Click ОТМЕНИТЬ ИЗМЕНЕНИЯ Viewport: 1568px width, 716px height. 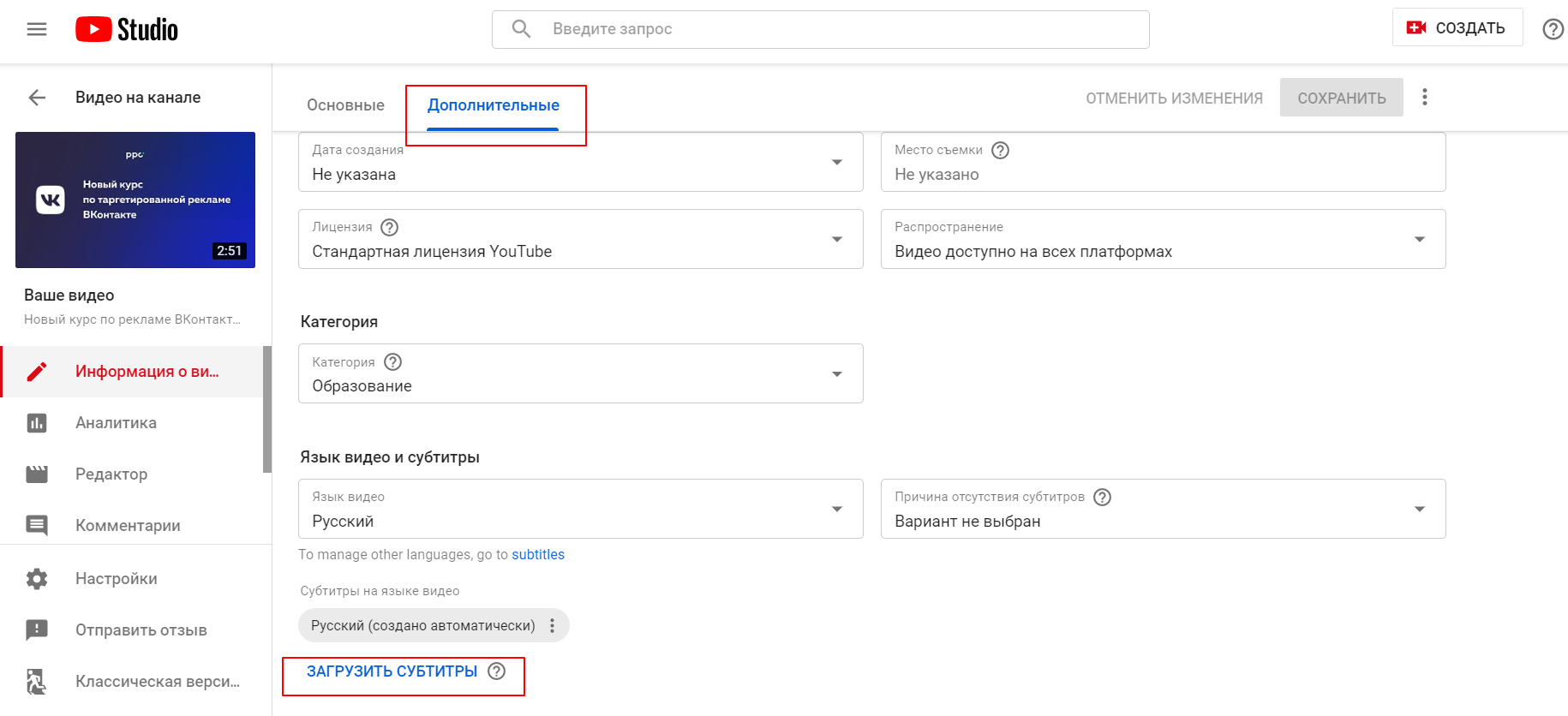(1175, 98)
